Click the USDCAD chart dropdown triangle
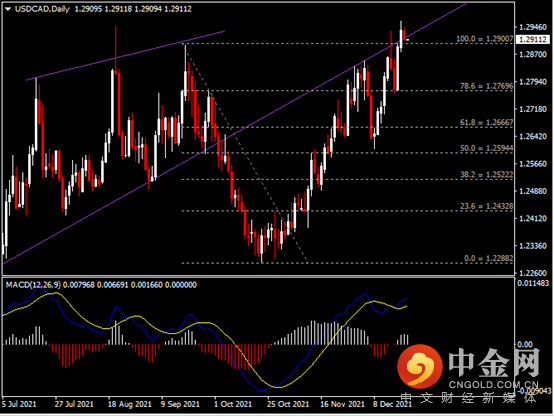Viewport: 554px width, 416px height. [x=8, y=9]
